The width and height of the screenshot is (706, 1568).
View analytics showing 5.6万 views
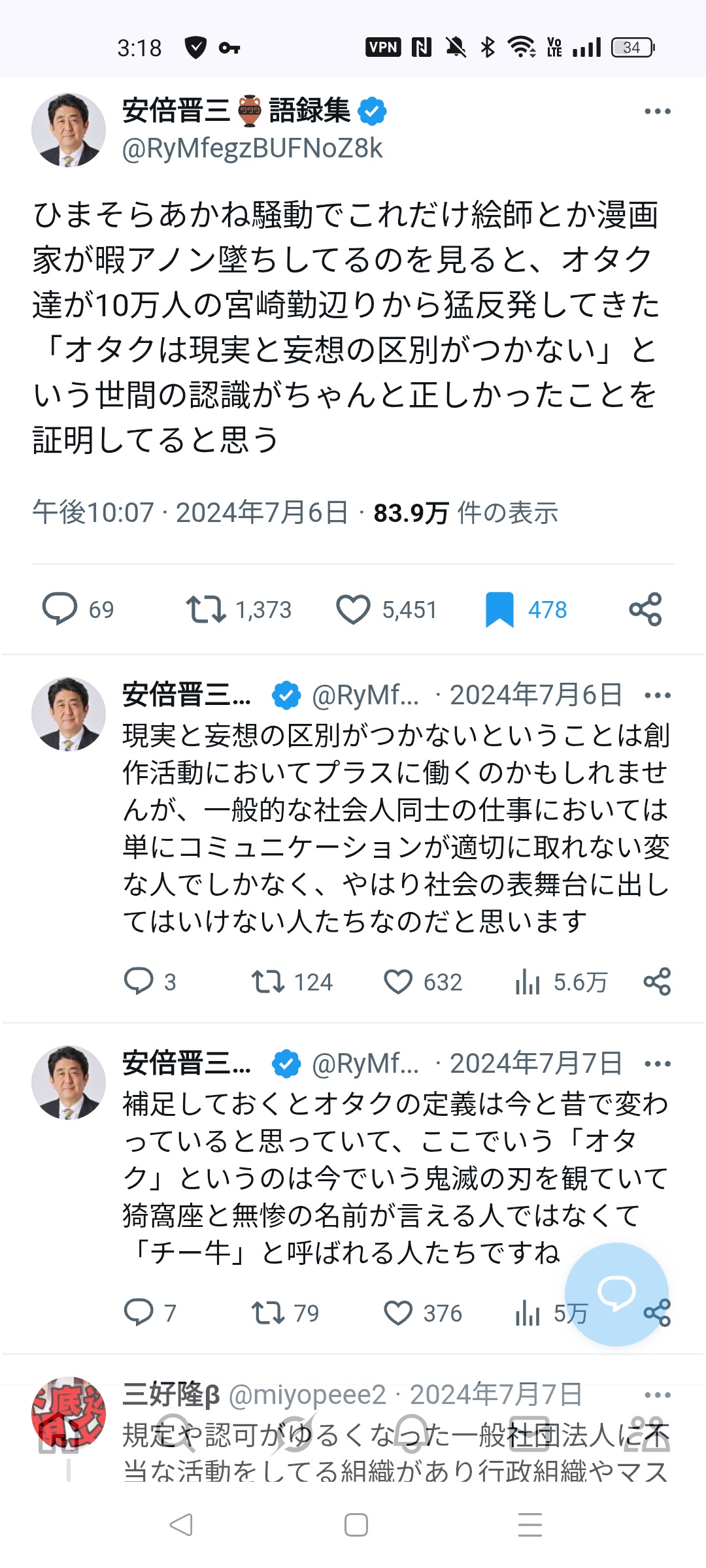pyautogui.click(x=528, y=981)
